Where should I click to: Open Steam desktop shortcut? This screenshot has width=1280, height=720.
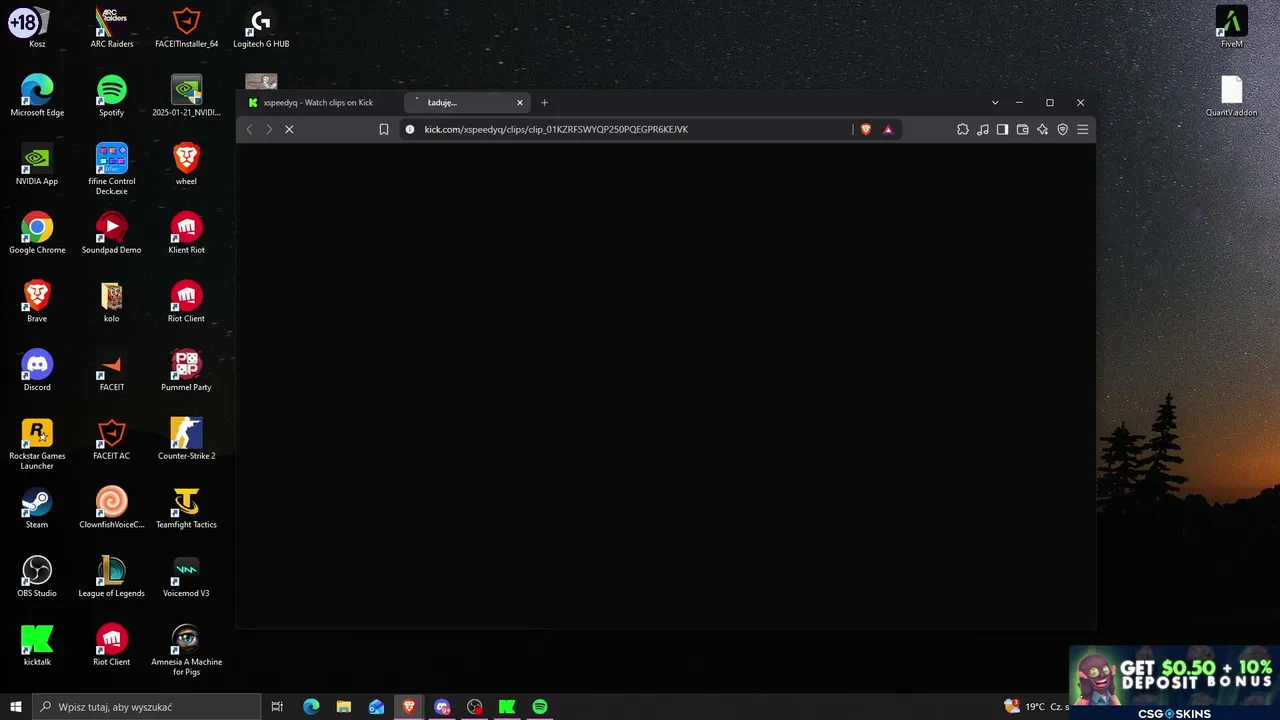(x=37, y=508)
